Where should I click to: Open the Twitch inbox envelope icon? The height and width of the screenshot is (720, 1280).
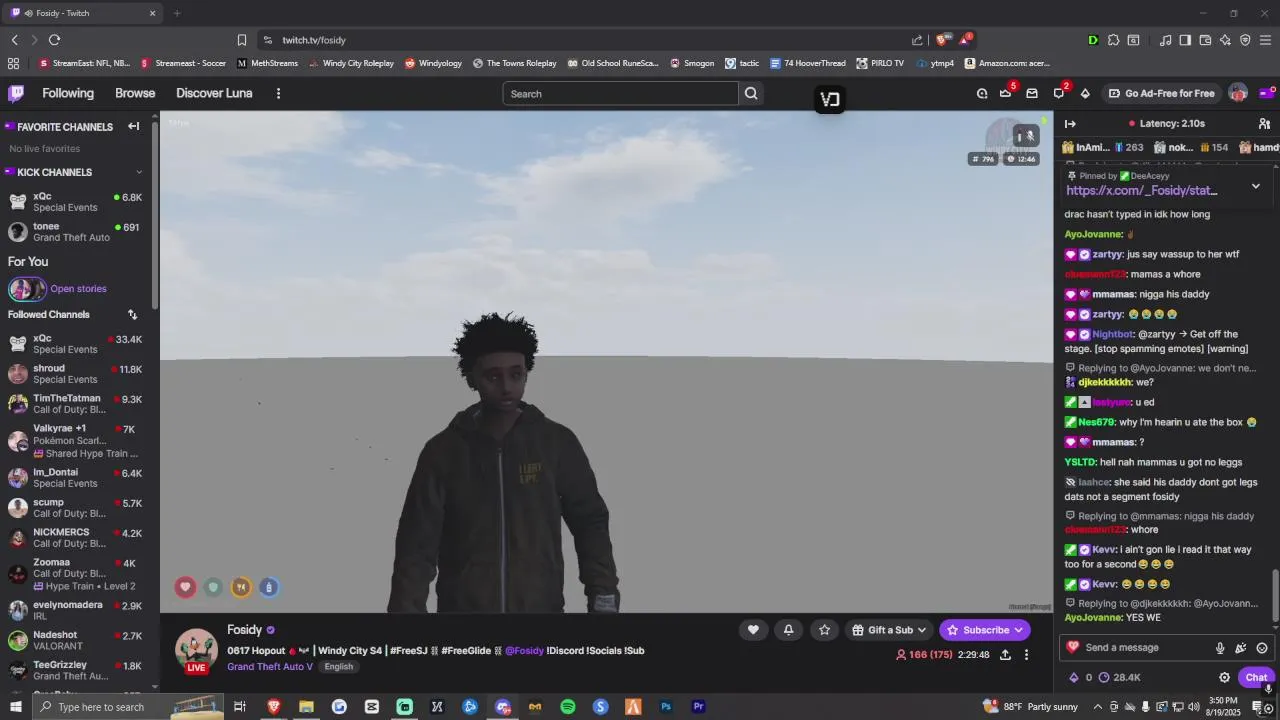coord(1032,93)
